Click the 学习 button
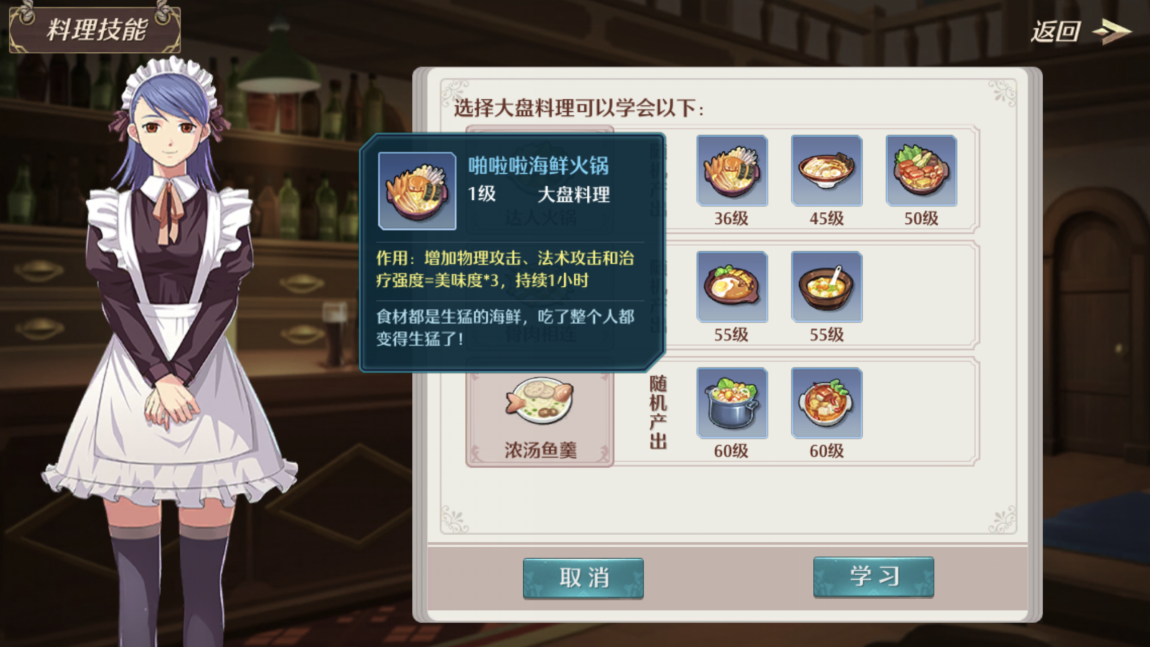The width and height of the screenshot is (1150, 647). pyautogui.click(x=874, y=577)
